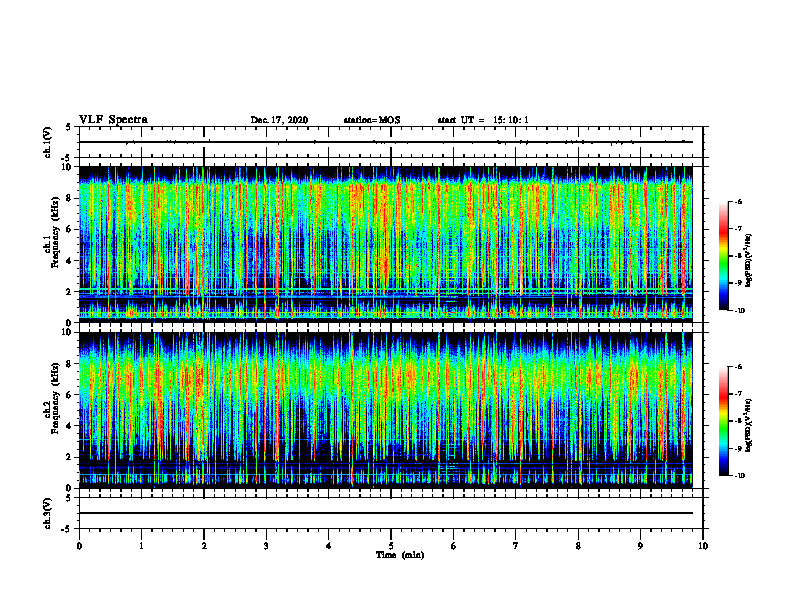Click the "Time (min)" x-axis label
Viewport: 792px width, 612px height.
400,555
